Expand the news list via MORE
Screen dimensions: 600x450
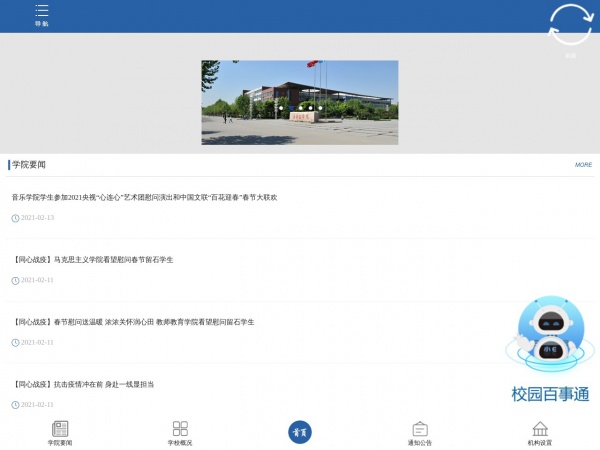[x=583, y=165]
